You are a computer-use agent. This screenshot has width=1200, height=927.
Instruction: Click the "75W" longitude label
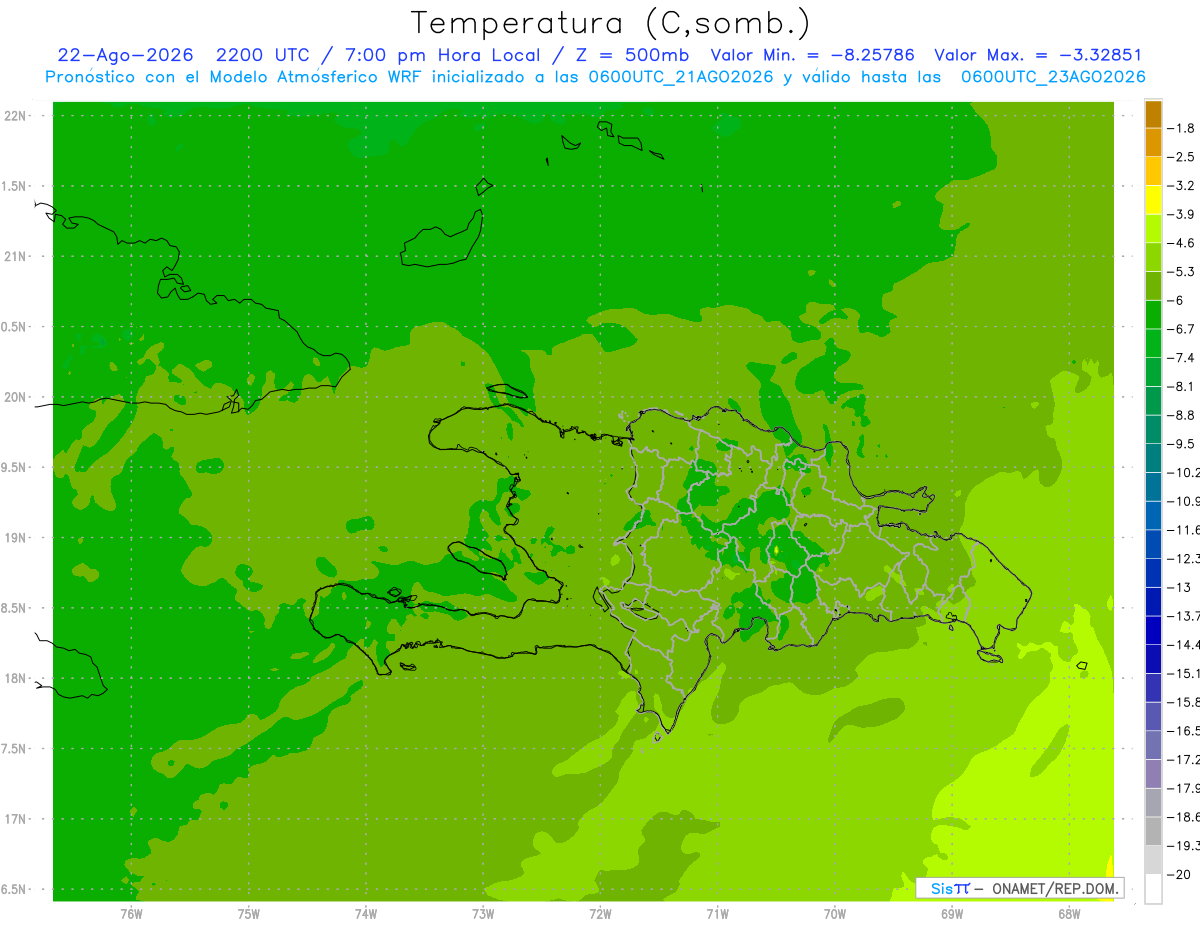(248, 914)
